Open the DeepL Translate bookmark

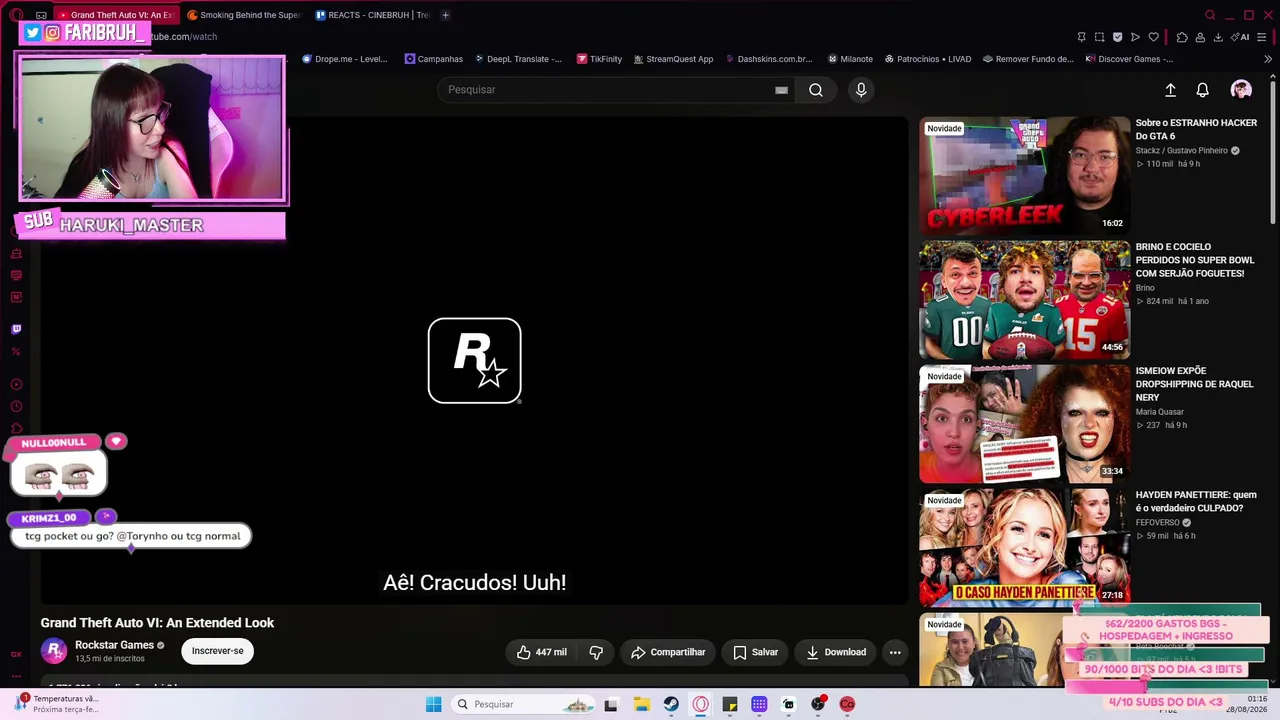pyautogui.click(x=518, y=59)
